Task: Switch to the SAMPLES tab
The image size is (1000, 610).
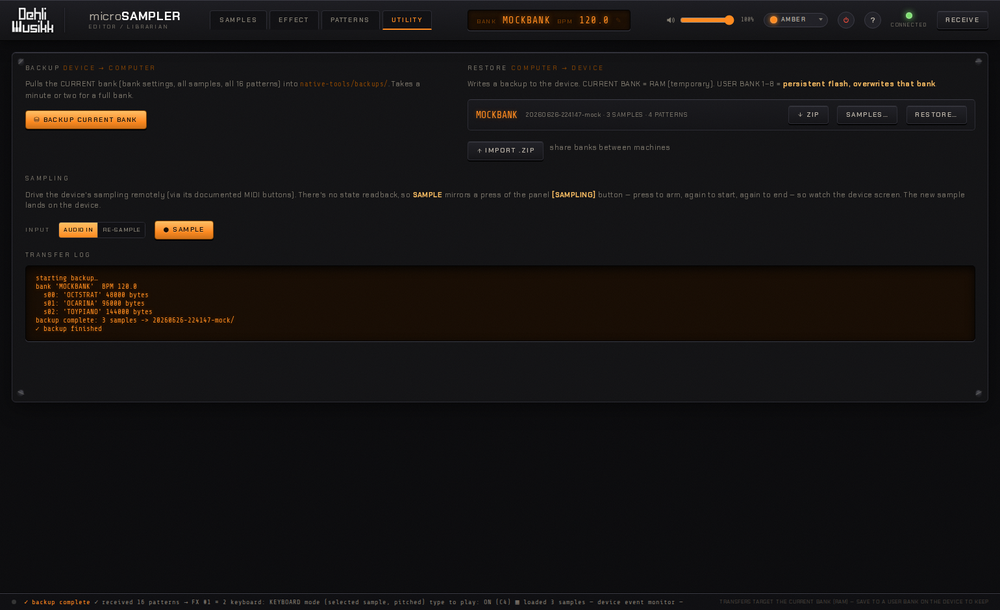Action: [x=238, y=20]
